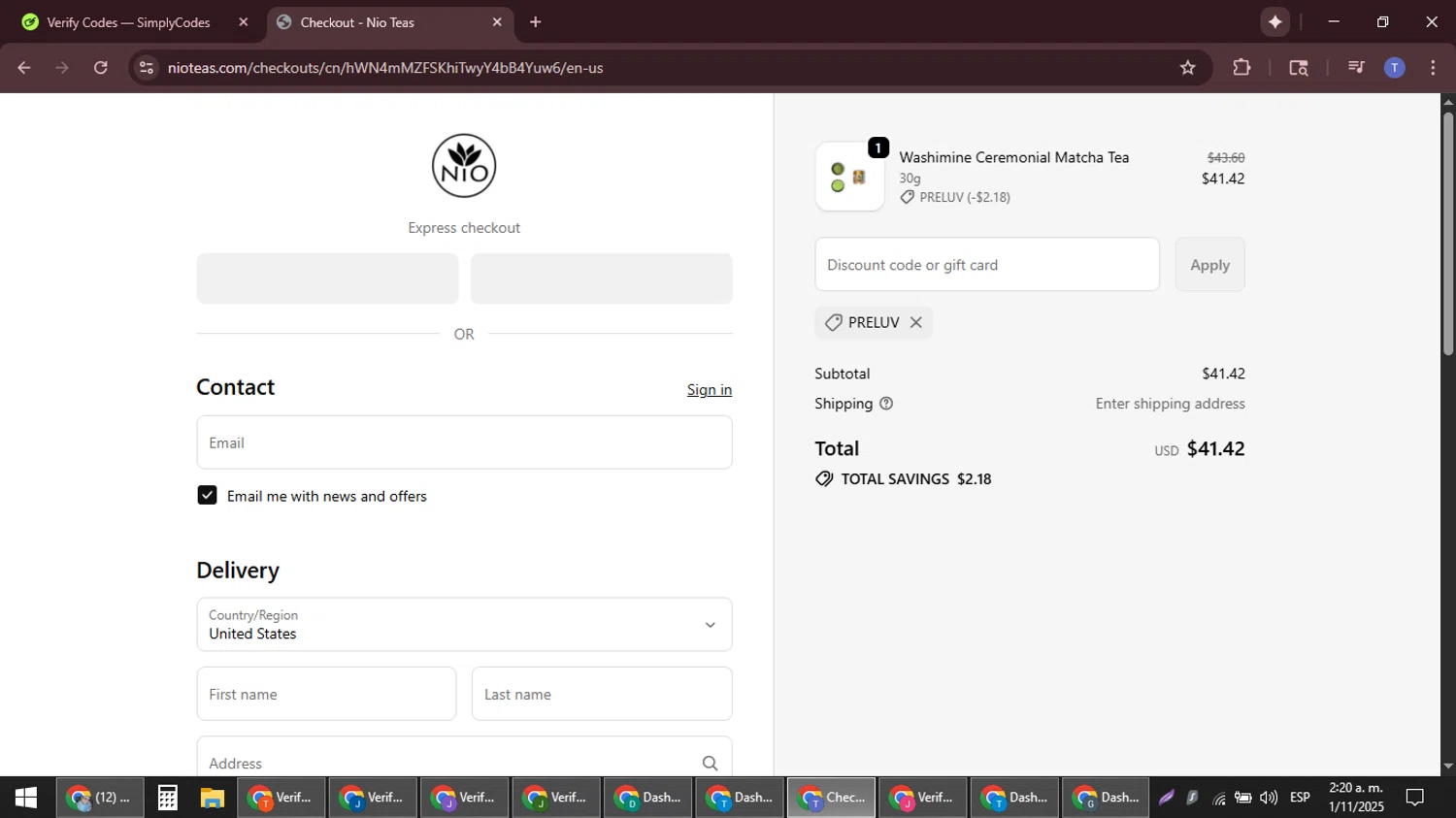Screen dimensions: 1456x818
Task: Click the Washimine Matcha Tea product thumbnail
Action: [x=849, y=177]
